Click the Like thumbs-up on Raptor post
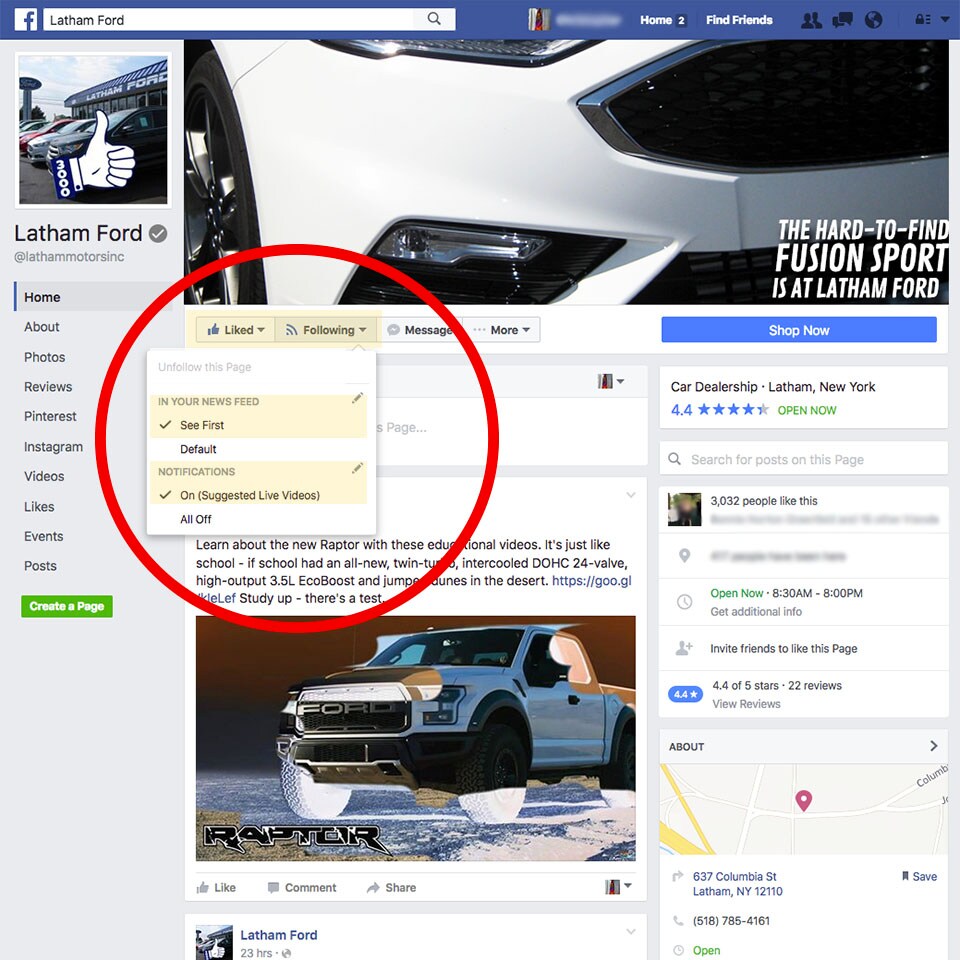 pos(203,887)
